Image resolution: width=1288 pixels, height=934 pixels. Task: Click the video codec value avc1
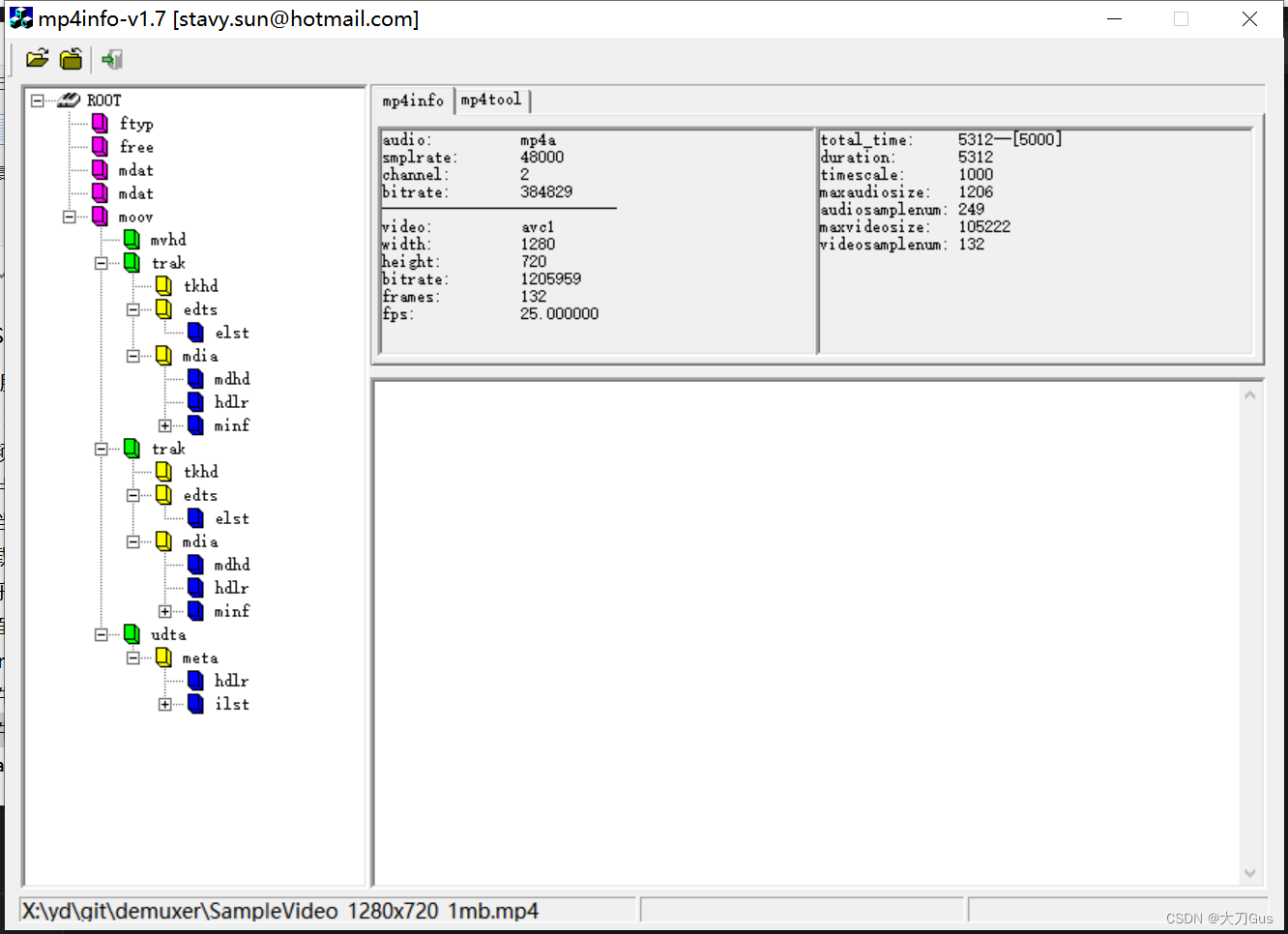tap(538, 227)
